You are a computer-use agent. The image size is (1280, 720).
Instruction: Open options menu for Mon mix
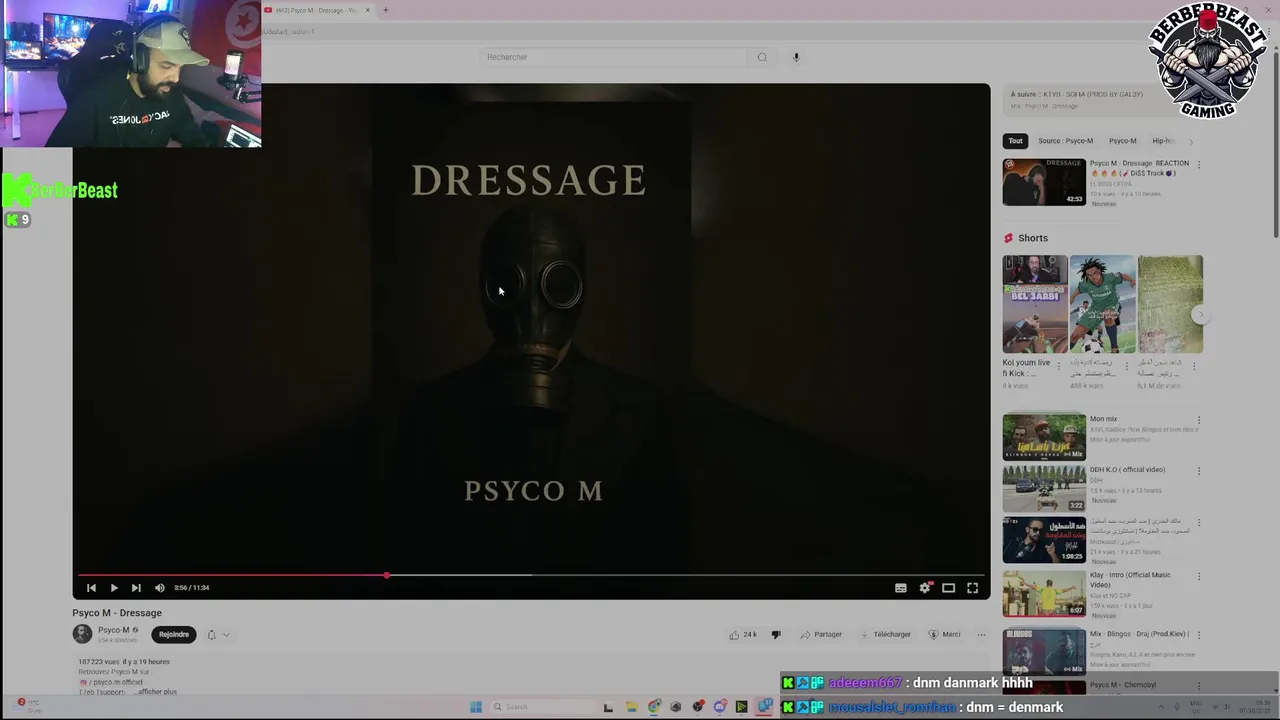pyautogui.click(x=1198, y=420)
